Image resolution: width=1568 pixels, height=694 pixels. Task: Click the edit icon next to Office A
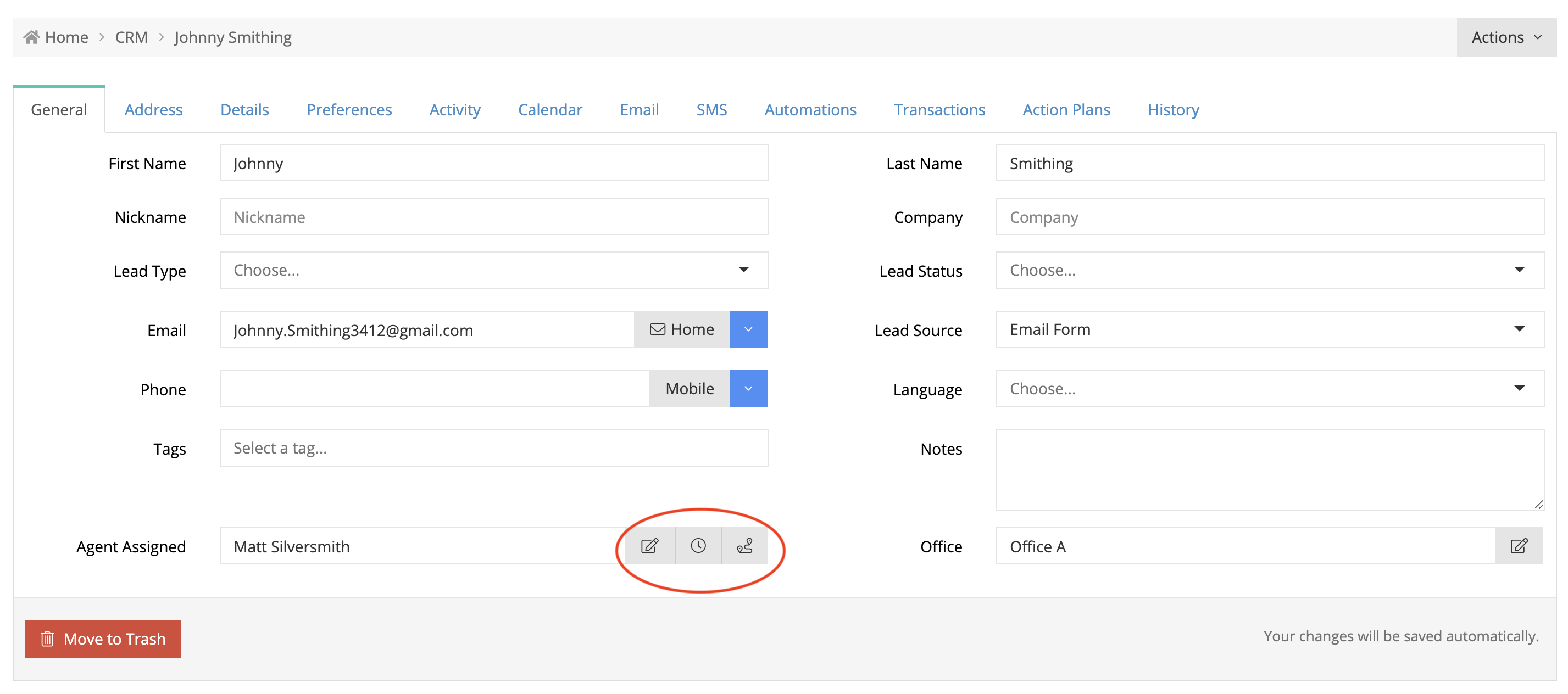(1518, 546)
